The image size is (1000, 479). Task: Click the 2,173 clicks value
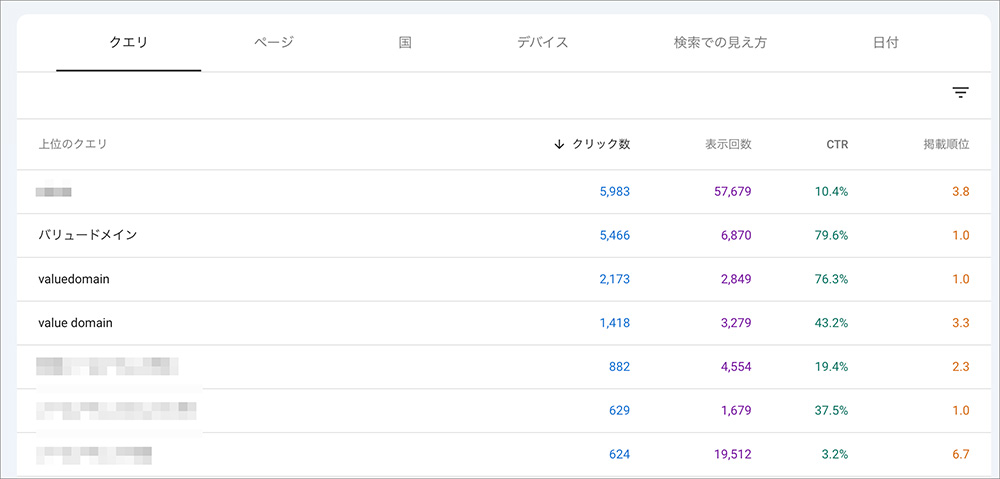click(x=615, y=279)
